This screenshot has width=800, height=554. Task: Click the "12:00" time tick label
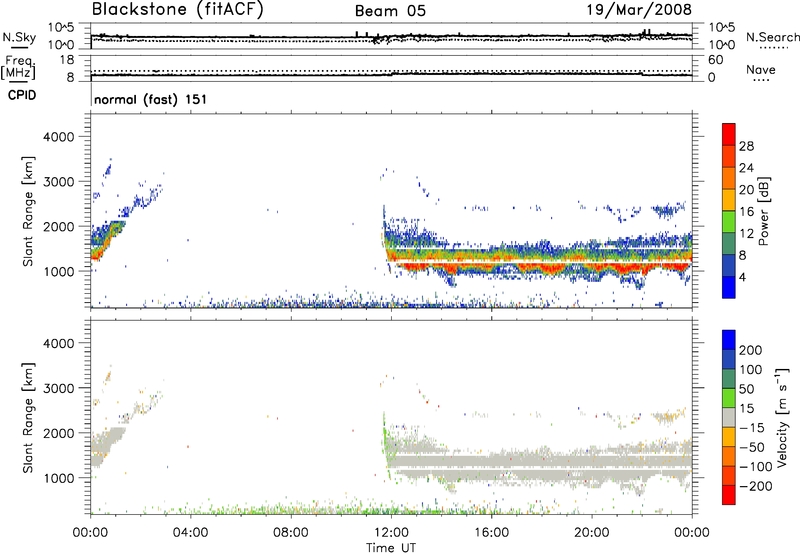(391, 533)
